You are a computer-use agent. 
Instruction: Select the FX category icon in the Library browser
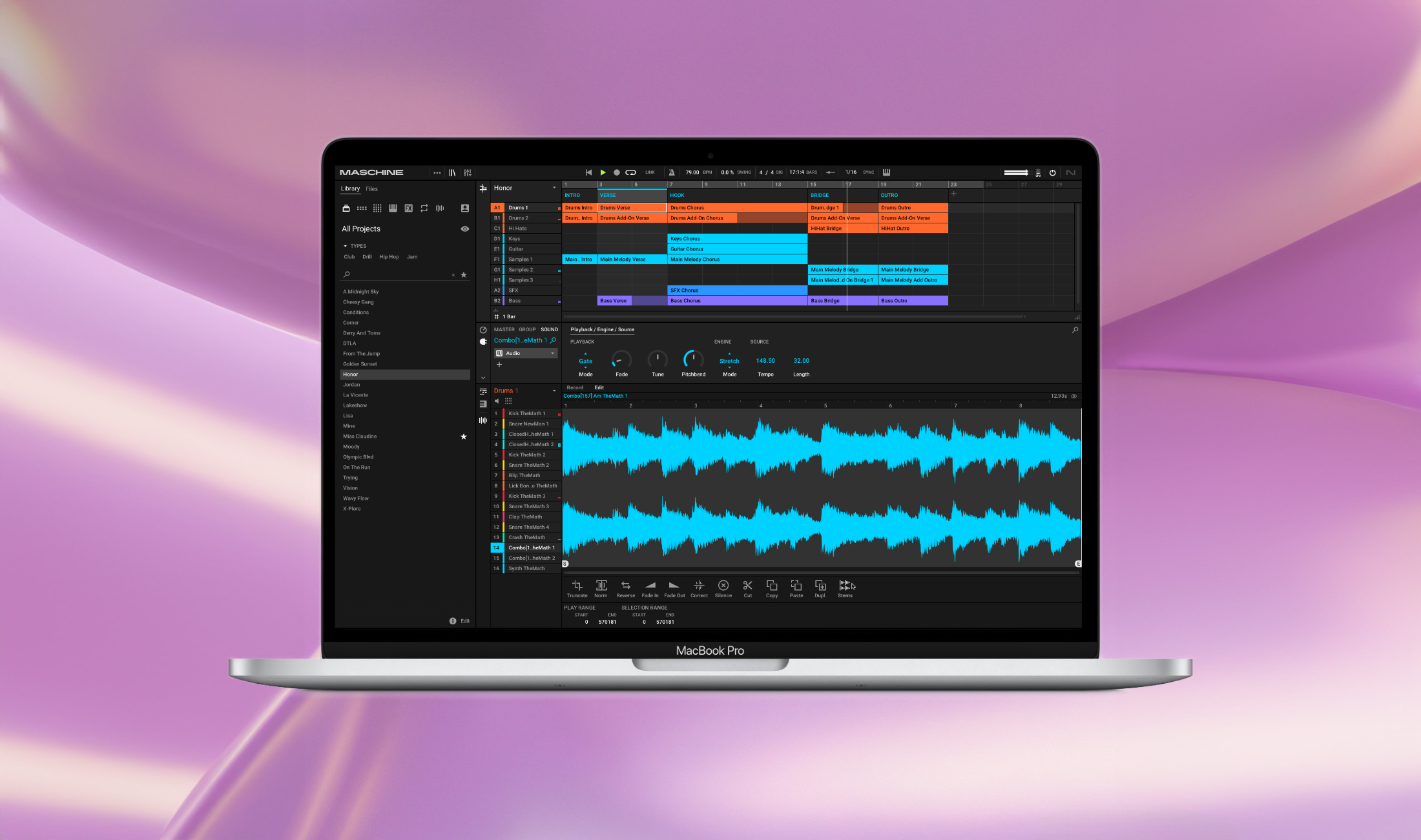(408, 209)
